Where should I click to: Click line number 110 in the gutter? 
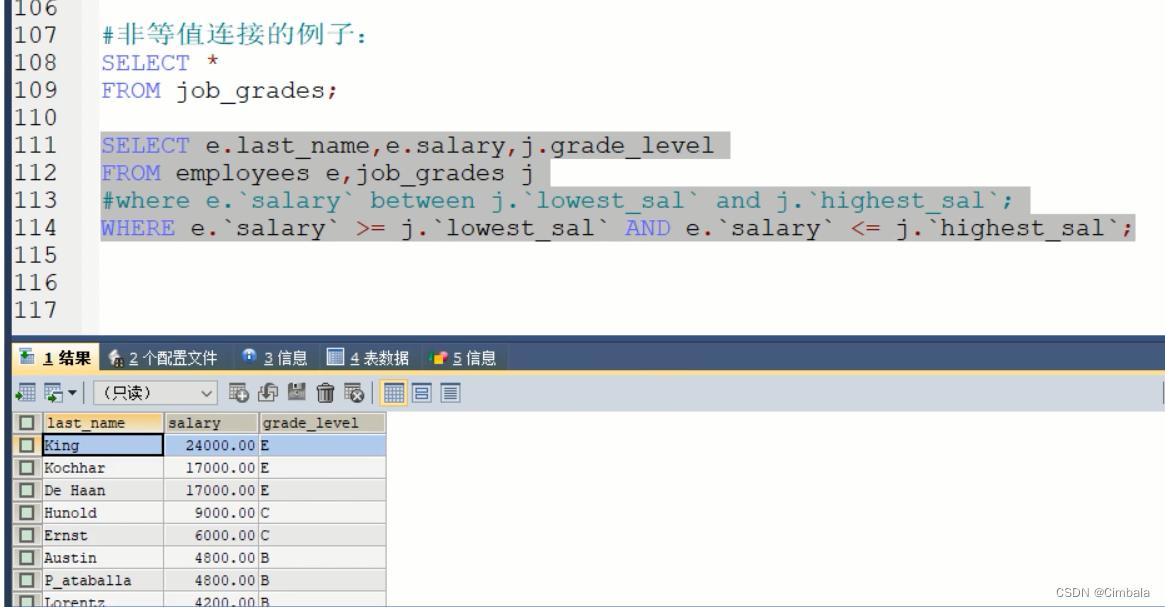point(35,117)
